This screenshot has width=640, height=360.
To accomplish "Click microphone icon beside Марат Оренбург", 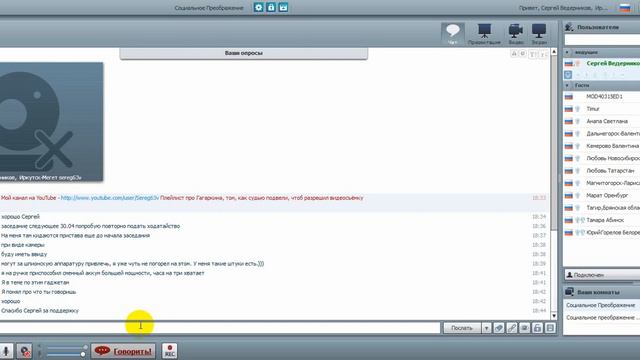I will 578,196.
